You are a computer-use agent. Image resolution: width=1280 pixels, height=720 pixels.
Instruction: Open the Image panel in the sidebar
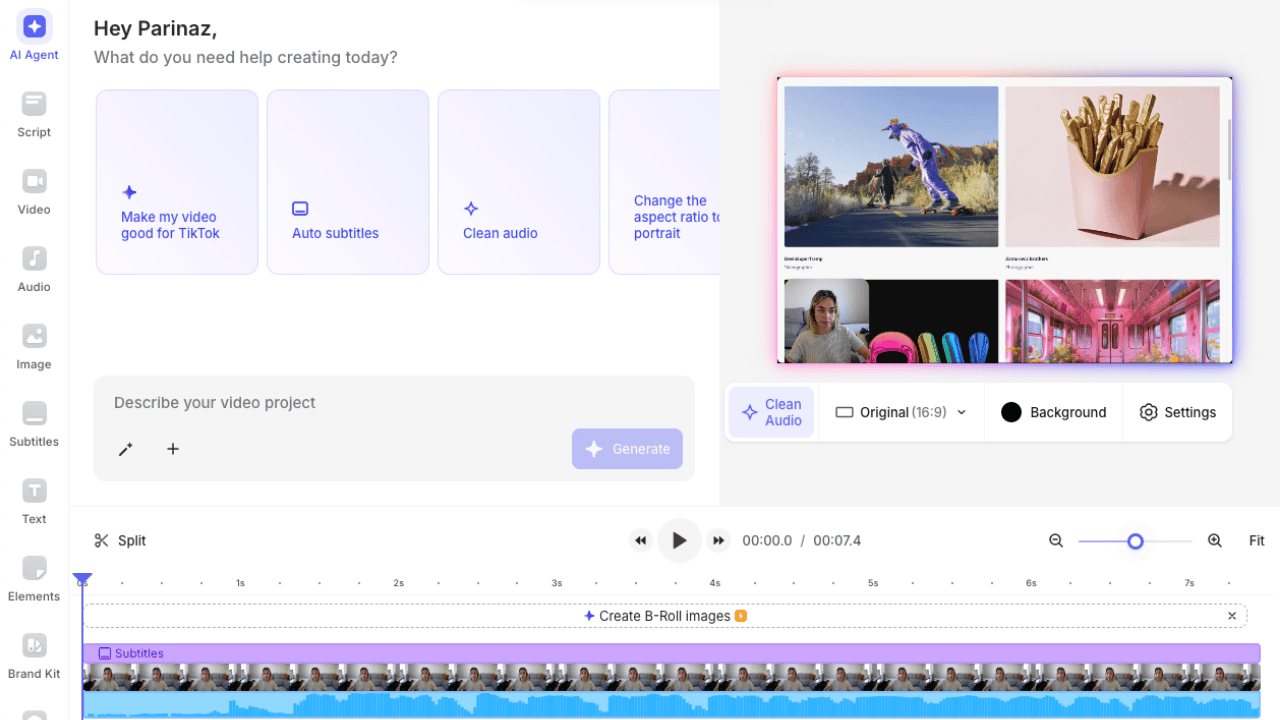point(33,346)
